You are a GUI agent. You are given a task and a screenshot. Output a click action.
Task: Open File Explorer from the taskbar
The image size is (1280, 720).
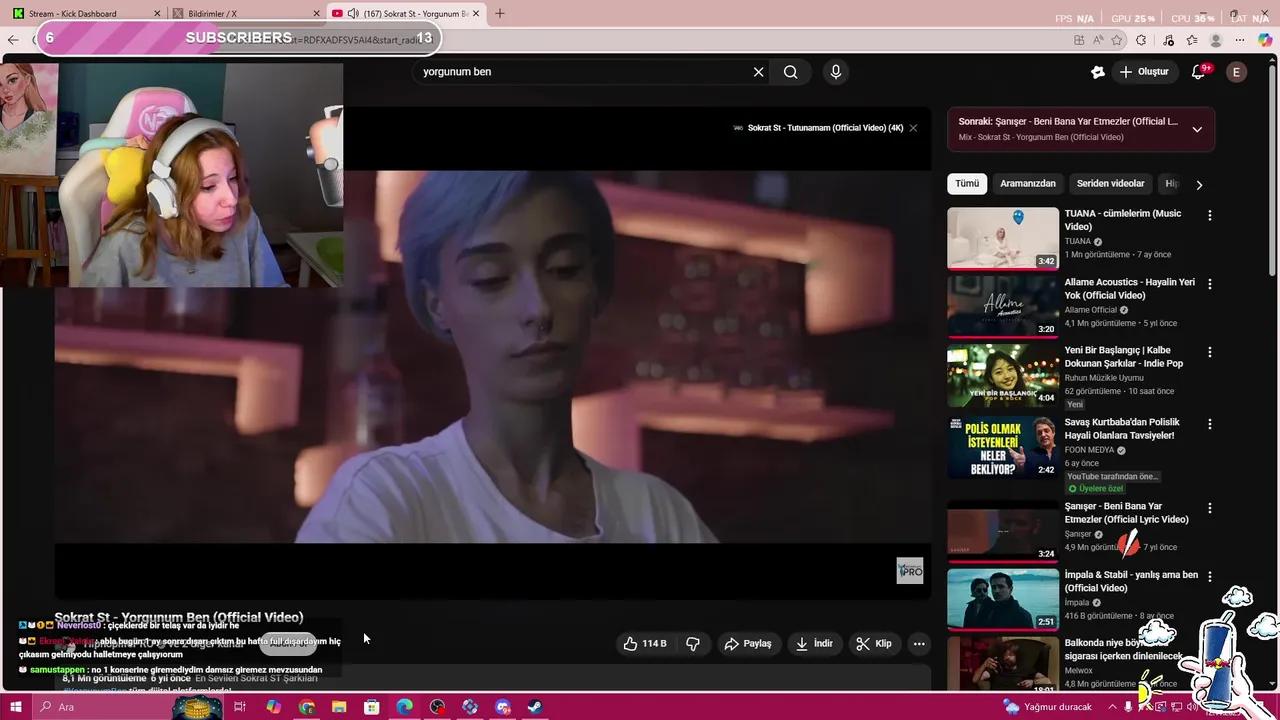[x=339, y=707]
